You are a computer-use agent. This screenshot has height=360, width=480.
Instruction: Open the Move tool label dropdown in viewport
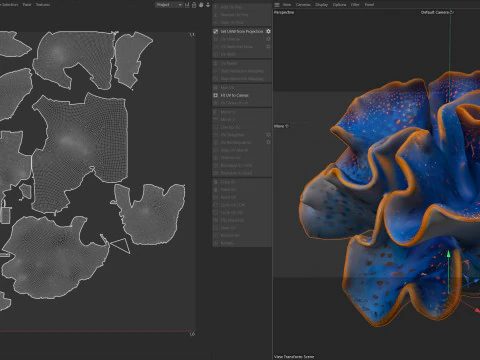coord(281,126)
